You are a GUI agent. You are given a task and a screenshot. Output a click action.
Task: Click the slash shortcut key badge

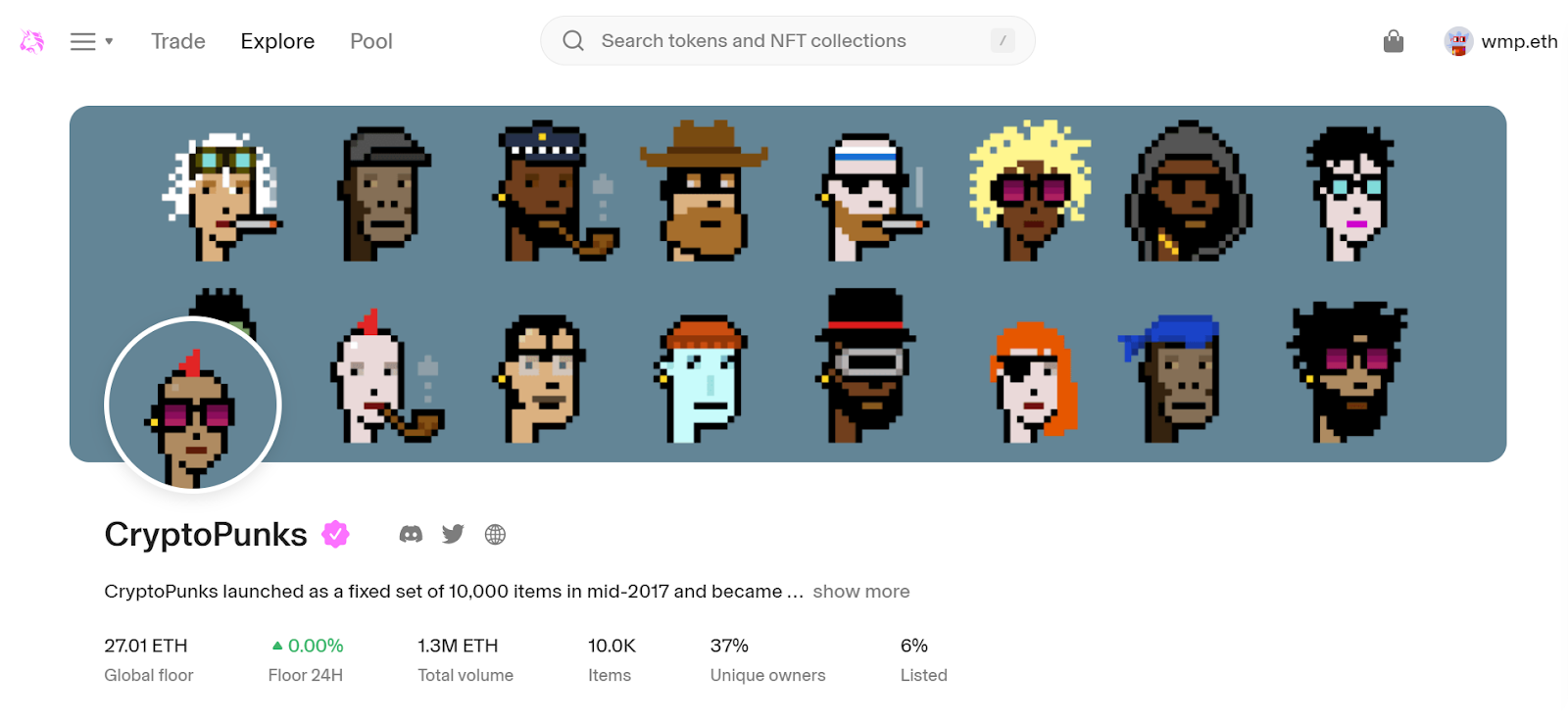(1002, 40)
